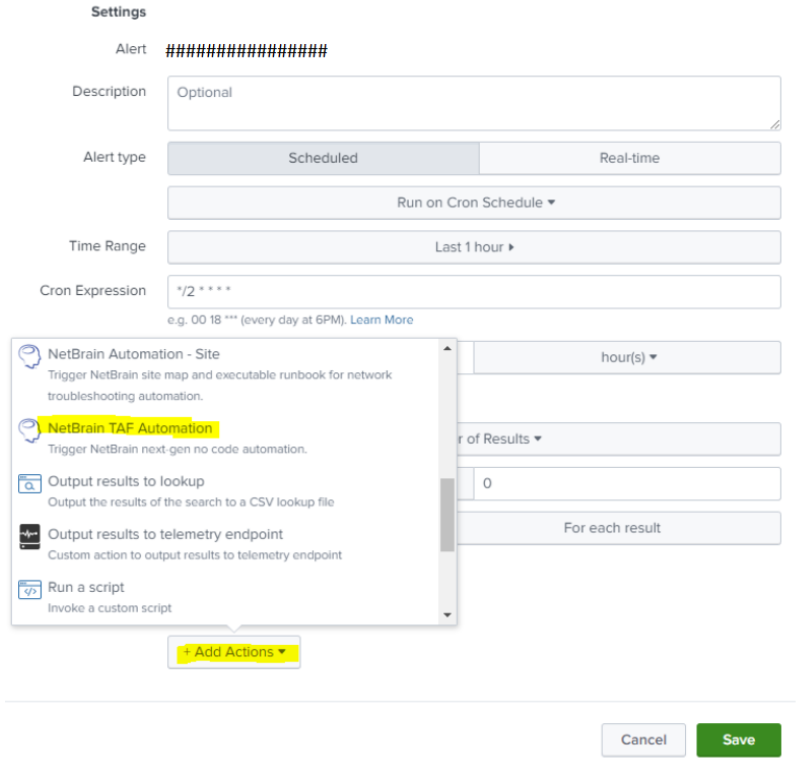Viewport: 803px width, 763px height.
Task: Click the actions list scroll-down arrow
Action: (447, 615)
